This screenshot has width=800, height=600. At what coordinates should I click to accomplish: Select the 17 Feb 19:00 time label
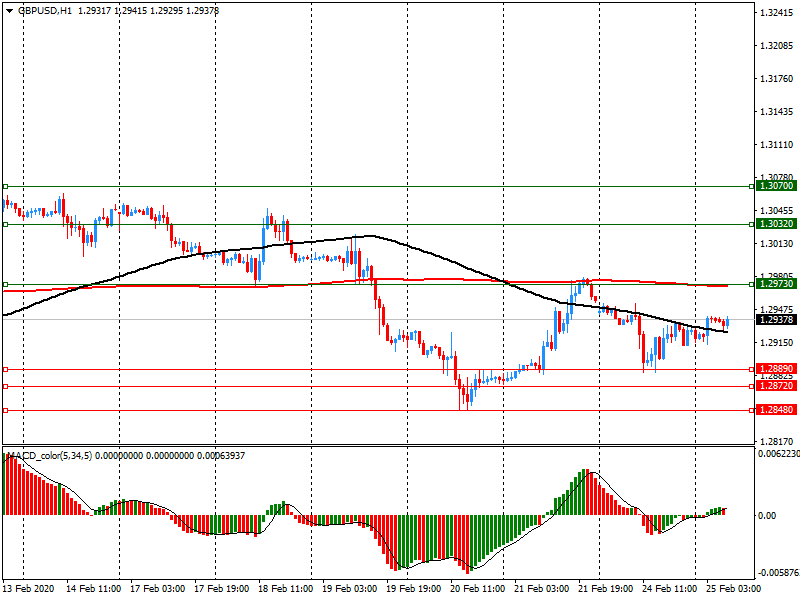pyautogui.click(x=222, y=588)
